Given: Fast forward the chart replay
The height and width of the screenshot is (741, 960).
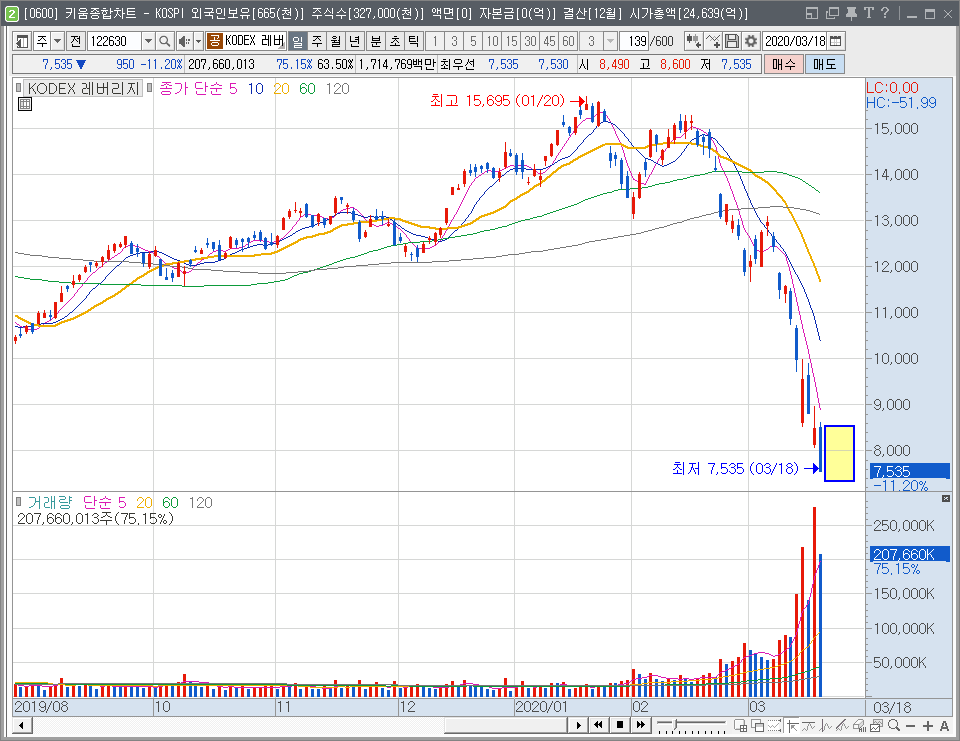Looking at the screenshot, I should (x=640, y=726).
